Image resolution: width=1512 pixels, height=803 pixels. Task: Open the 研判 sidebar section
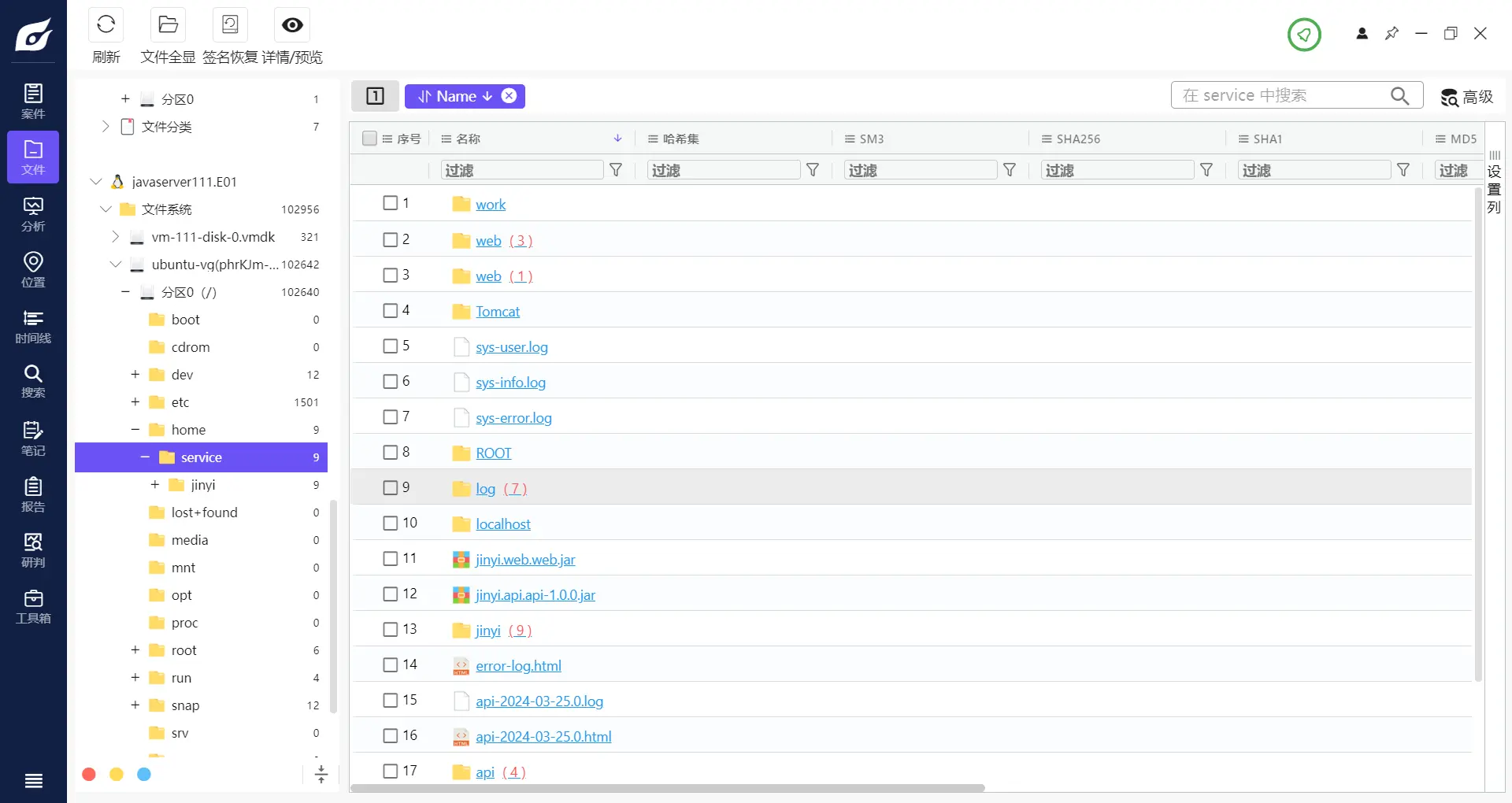point(33,550)
